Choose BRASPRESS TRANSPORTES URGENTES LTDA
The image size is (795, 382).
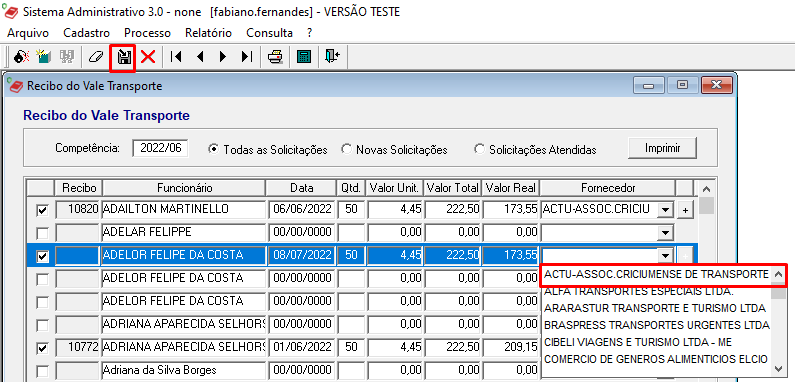[x=656, y=325]
